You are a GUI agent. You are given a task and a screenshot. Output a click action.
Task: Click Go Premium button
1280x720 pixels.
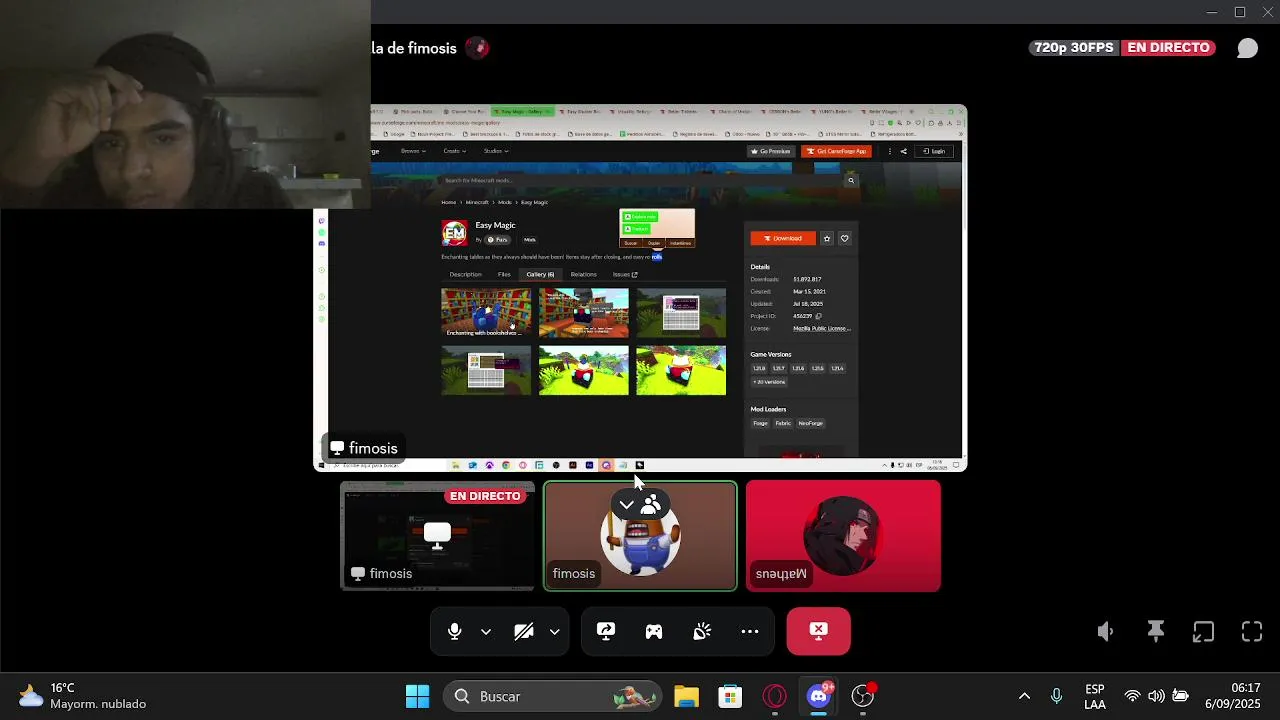click(771, 151)
